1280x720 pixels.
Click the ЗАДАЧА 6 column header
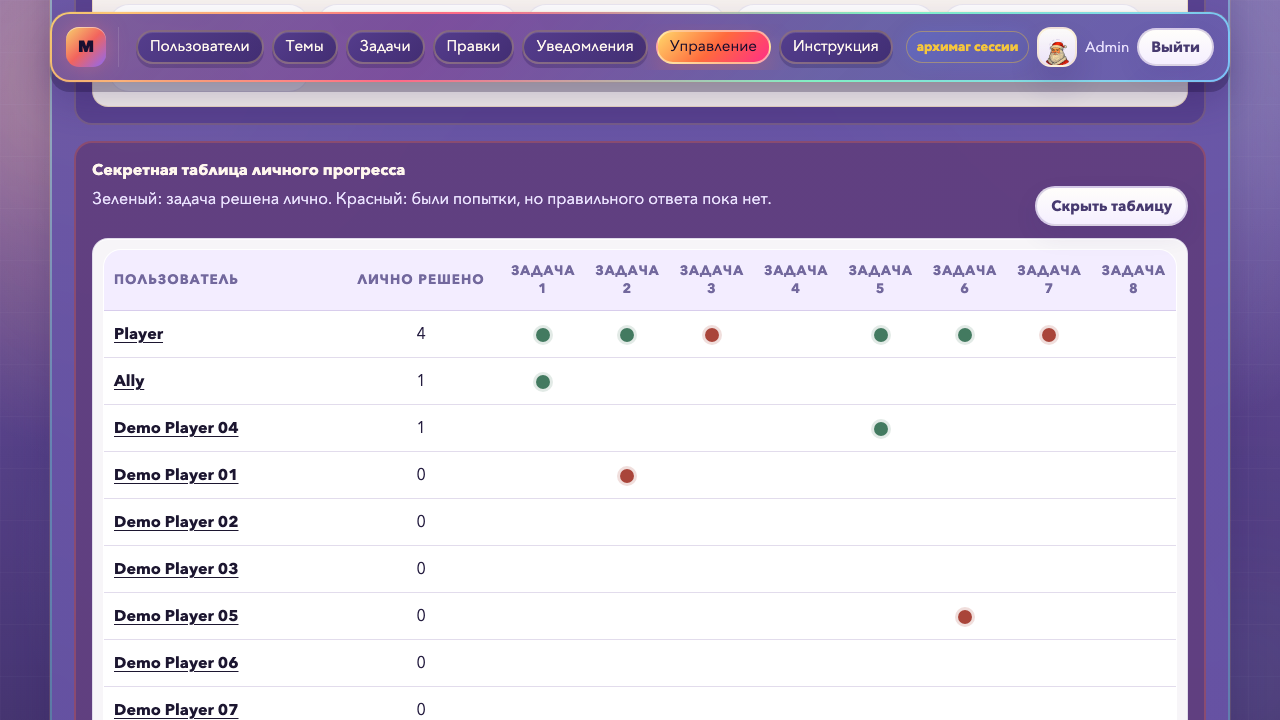point(965,279)
